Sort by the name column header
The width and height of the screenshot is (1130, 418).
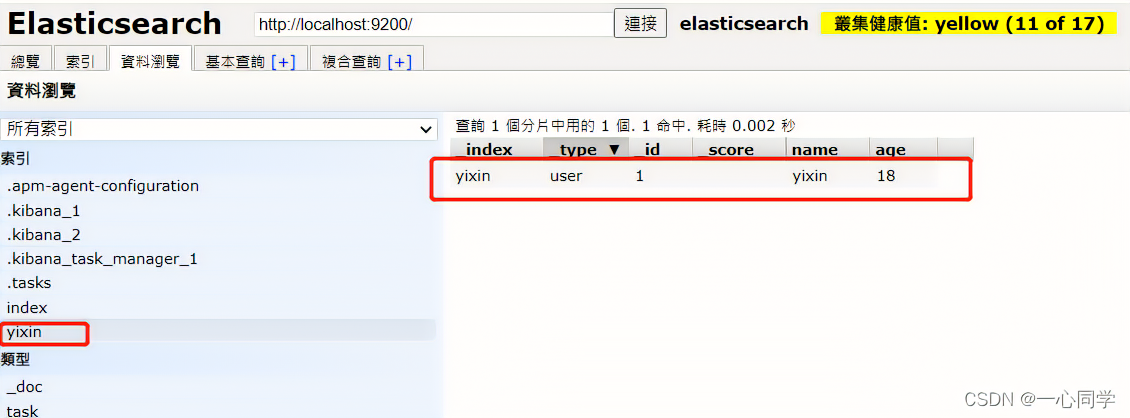(828, 149)
